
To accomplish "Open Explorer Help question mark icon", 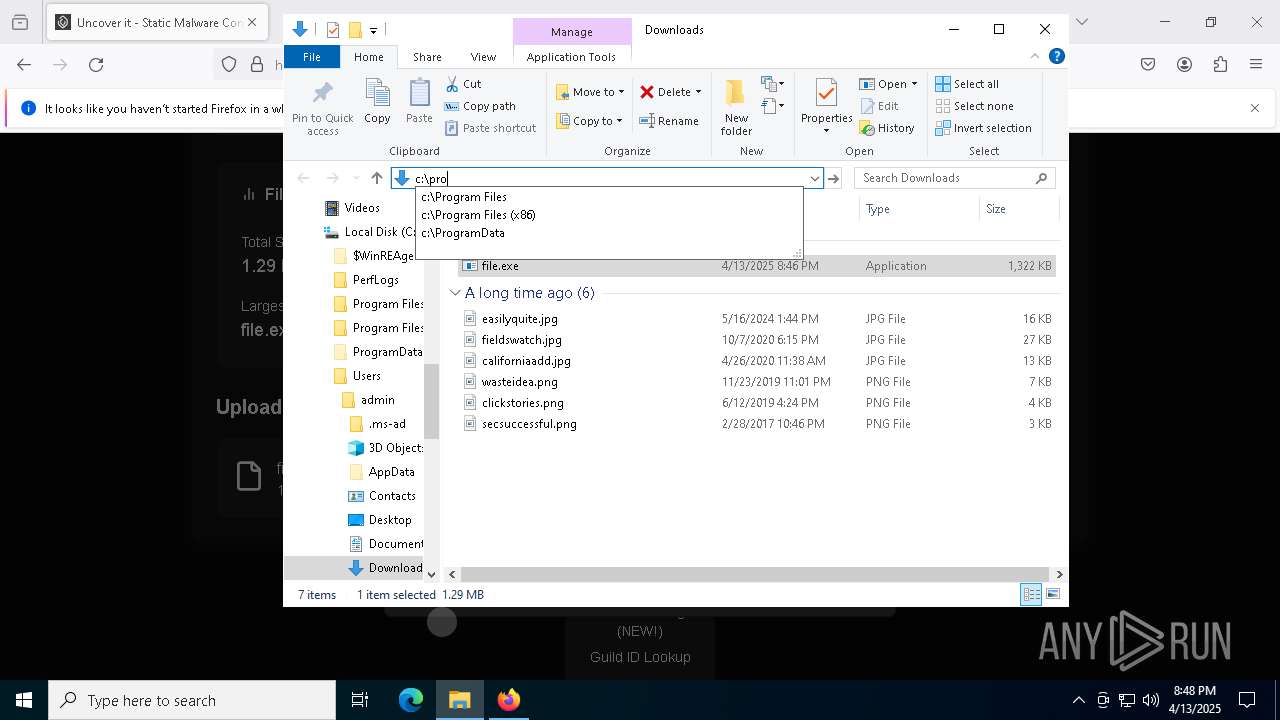I will click(x=1056, y=57).
